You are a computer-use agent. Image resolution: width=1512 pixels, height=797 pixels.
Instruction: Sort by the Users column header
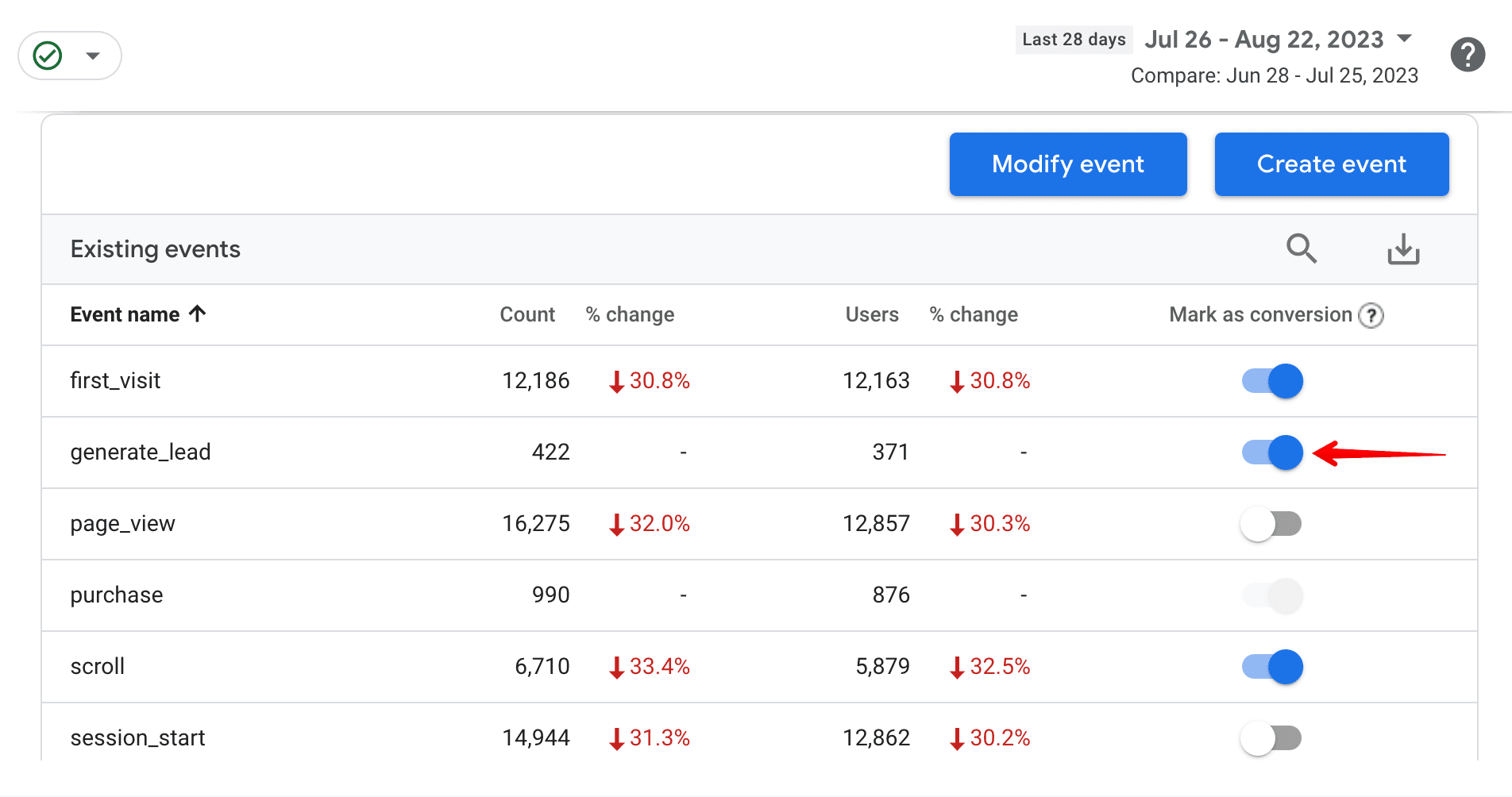tap(871, 315)
